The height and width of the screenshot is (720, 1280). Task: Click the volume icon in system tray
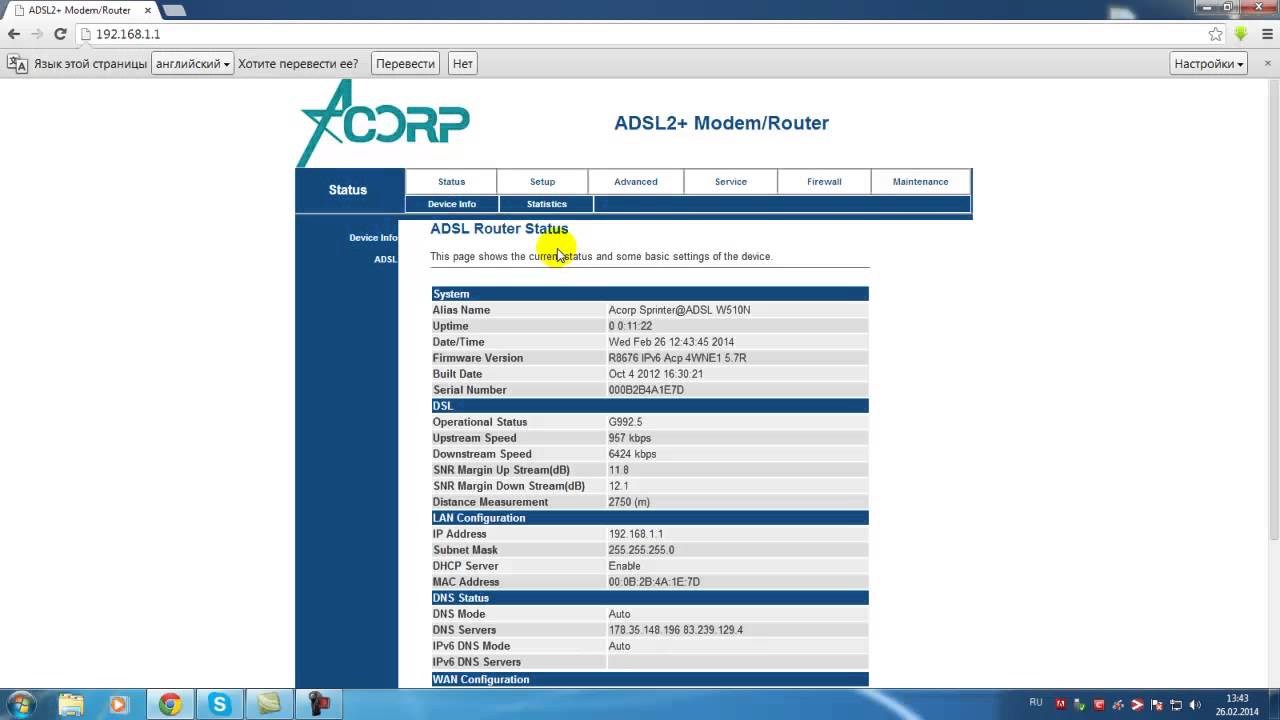click(x=1196, y=704)
